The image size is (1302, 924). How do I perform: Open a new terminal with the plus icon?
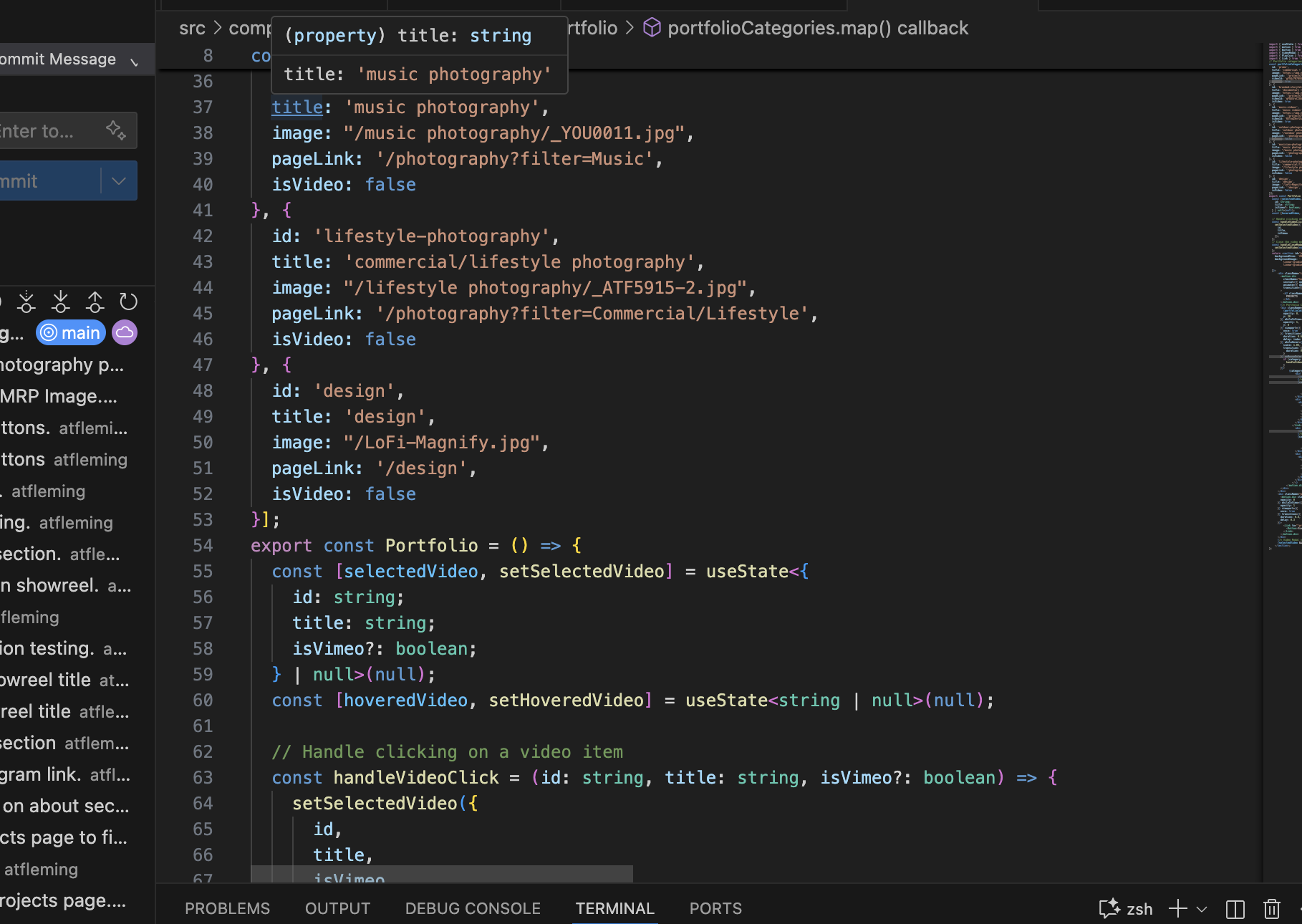(1177, 909)
